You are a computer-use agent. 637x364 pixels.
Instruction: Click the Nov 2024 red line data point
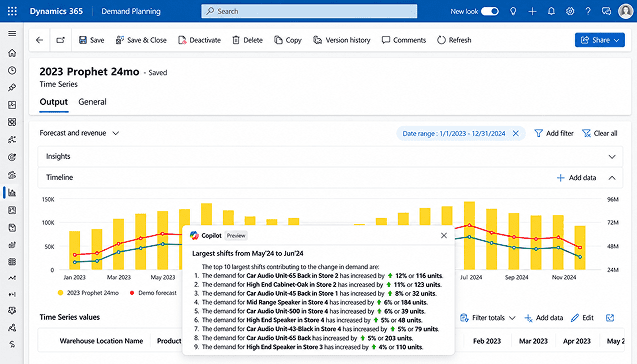click(558, 237)
